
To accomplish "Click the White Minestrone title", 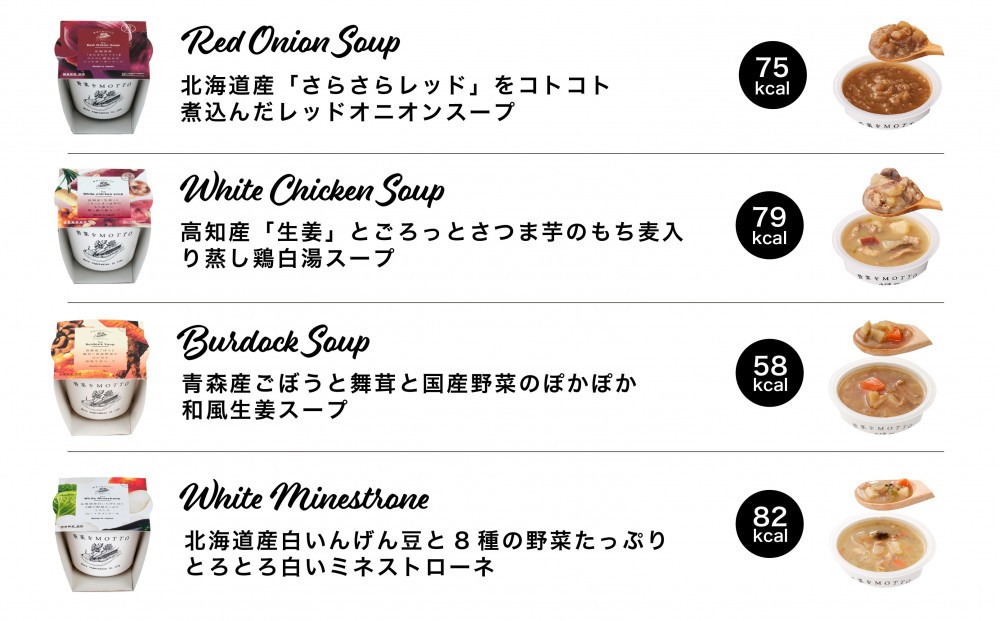I will 304,497.
